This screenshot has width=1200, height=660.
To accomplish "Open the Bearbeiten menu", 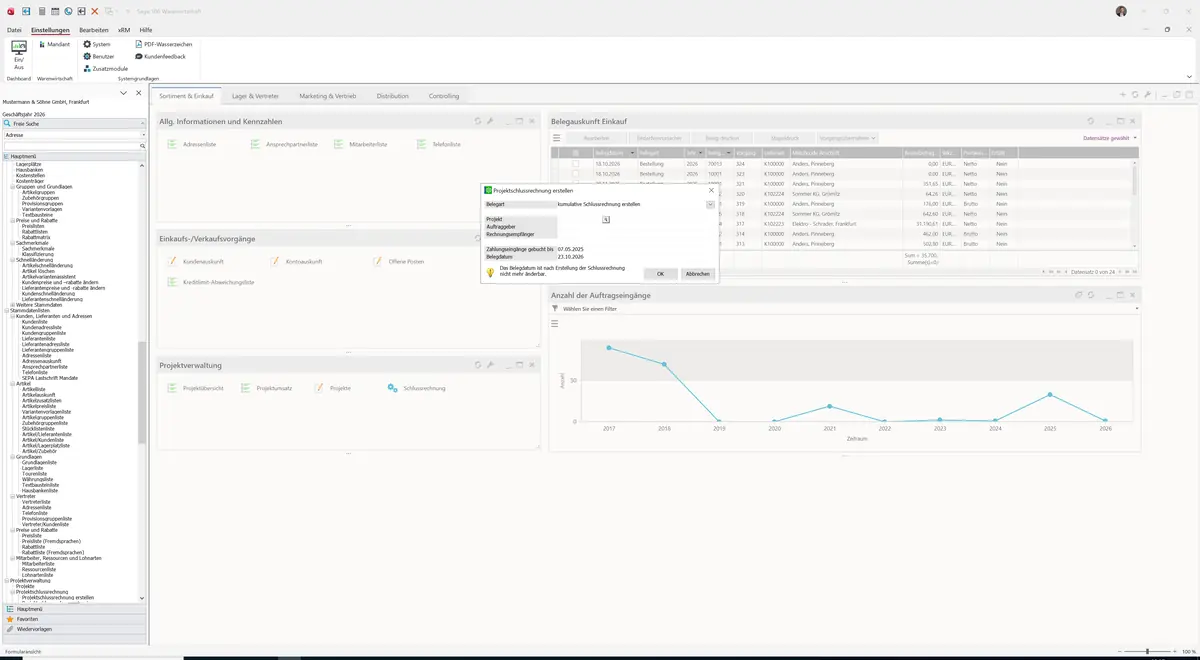I will pos(94,30).
